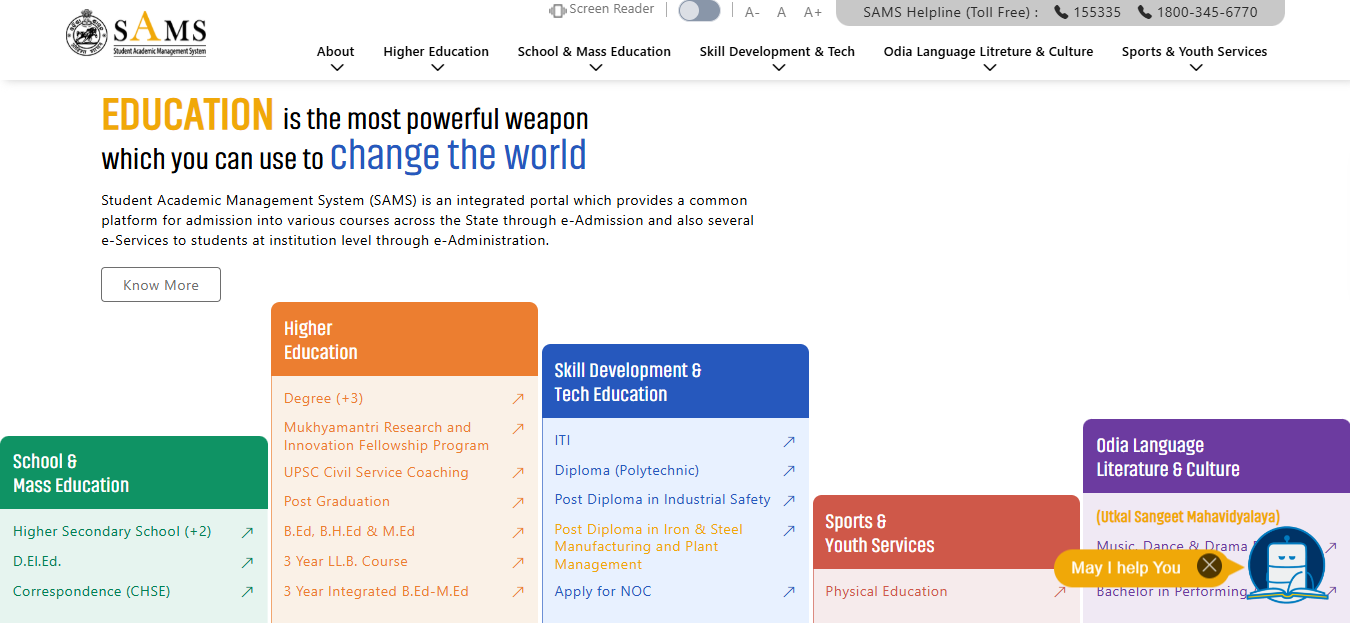Open Post Diploma in Iron & Steel Manufacturing
The width and height of the screenshot is (1350, 623).
(649, 546)
